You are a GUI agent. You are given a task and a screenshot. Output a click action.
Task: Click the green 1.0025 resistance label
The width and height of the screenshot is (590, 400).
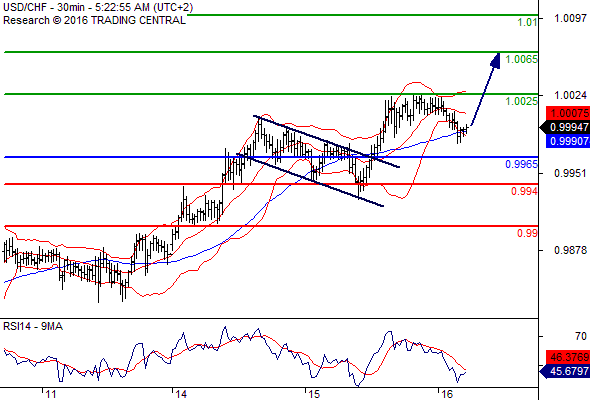522,101
